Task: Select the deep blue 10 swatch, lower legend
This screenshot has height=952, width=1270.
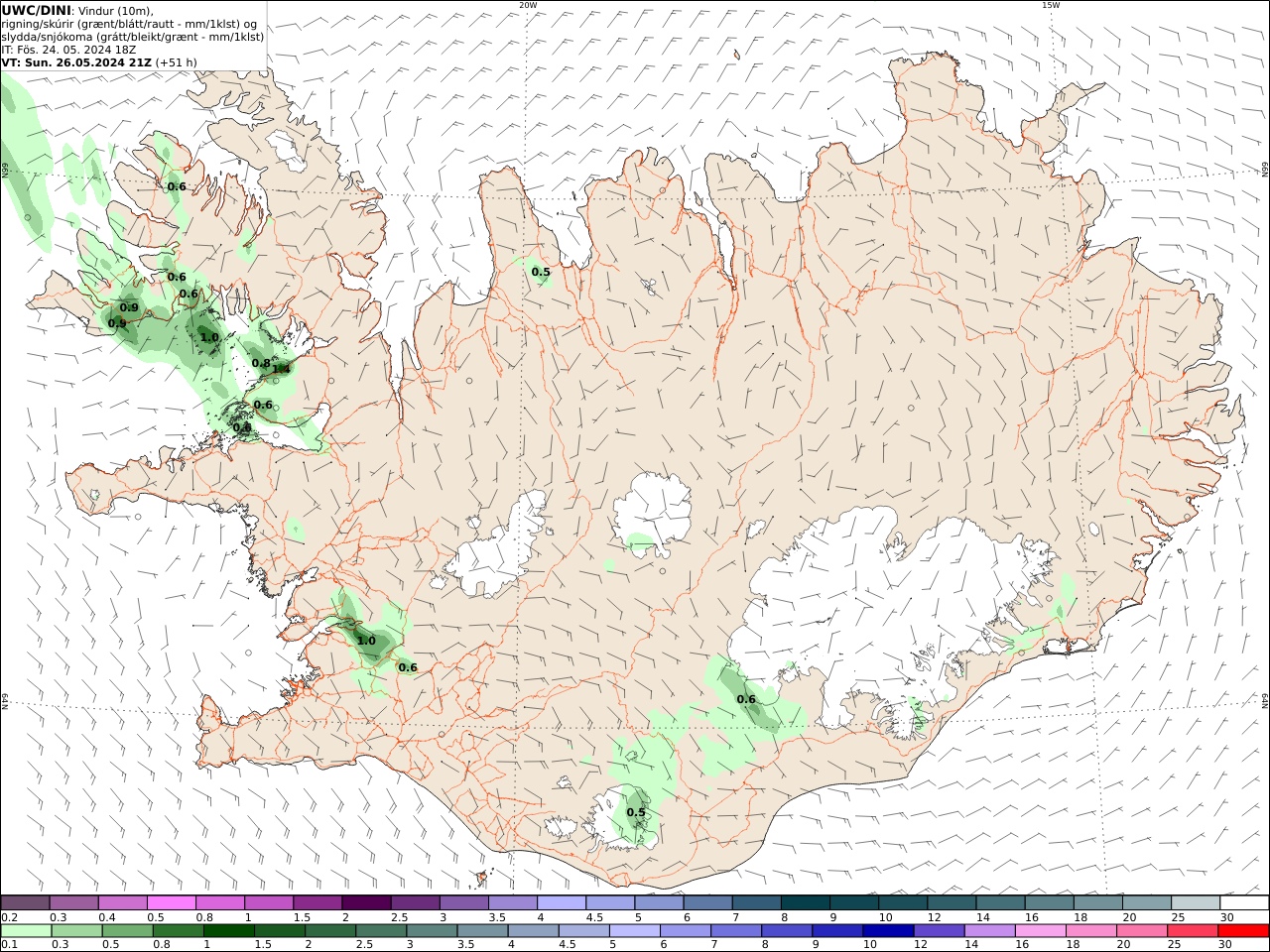Action: (888, 931)
